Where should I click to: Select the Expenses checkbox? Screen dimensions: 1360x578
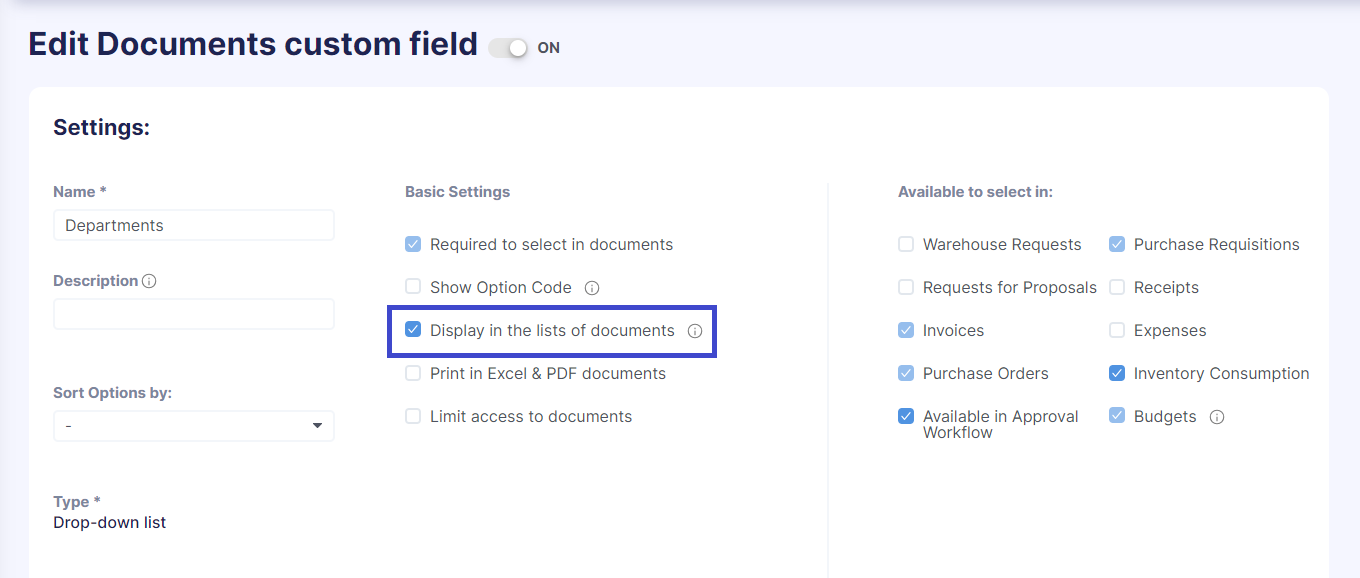pos(1117,330)
